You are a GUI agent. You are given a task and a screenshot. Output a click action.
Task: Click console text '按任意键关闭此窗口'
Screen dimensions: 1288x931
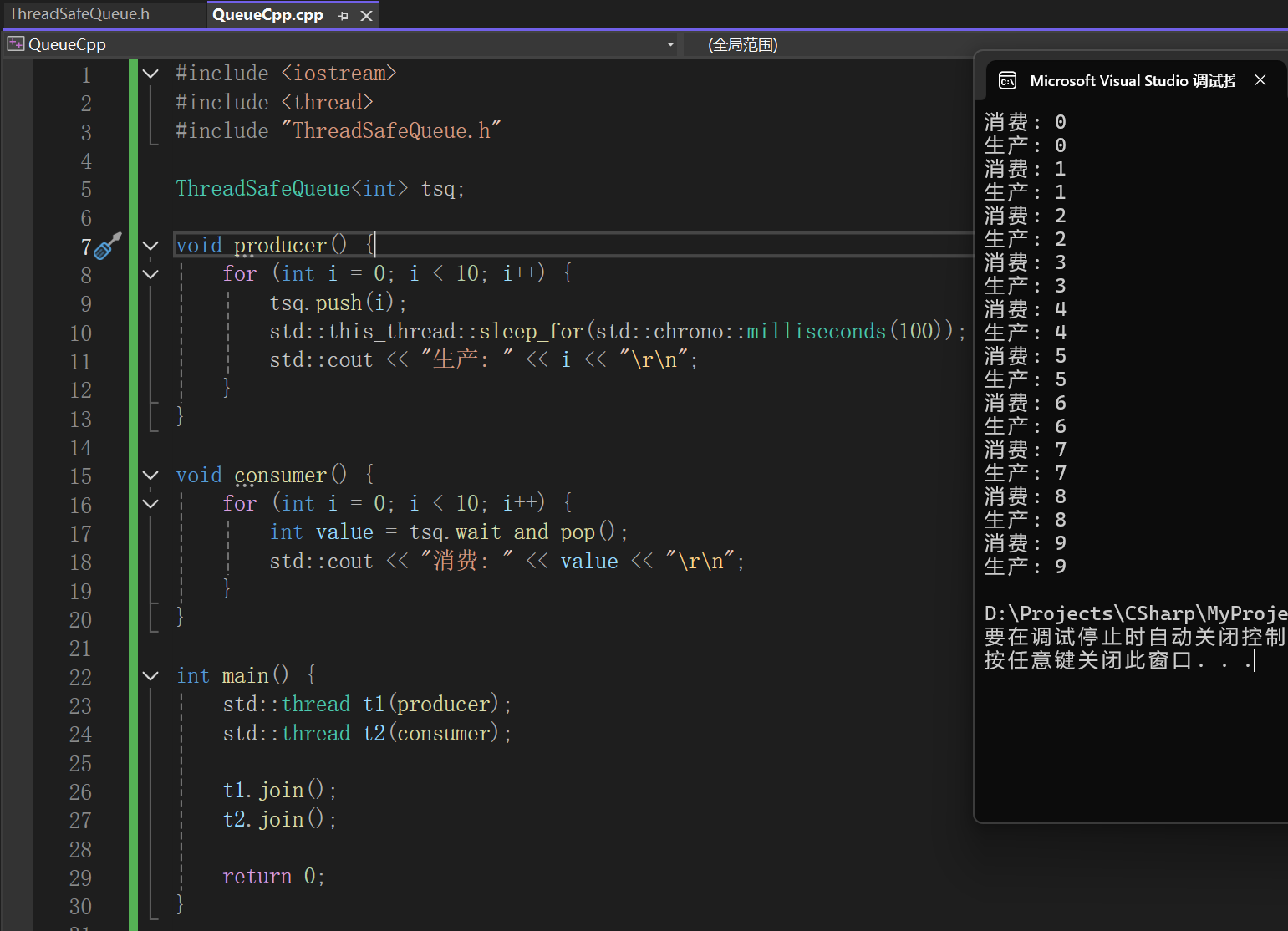1088,660
